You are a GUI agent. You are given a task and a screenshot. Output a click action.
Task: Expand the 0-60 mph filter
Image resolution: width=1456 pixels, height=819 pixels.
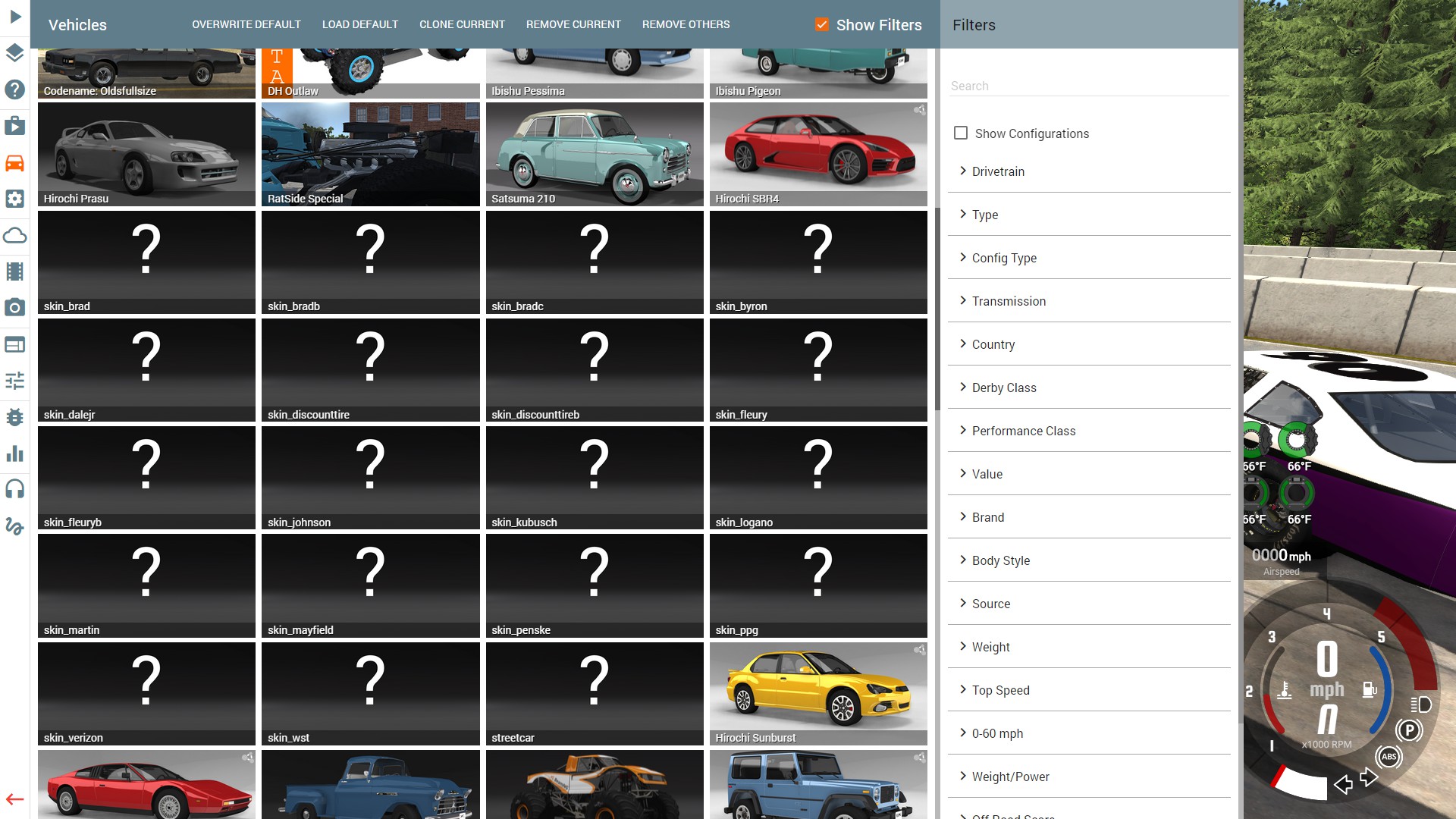(1089, 733)
